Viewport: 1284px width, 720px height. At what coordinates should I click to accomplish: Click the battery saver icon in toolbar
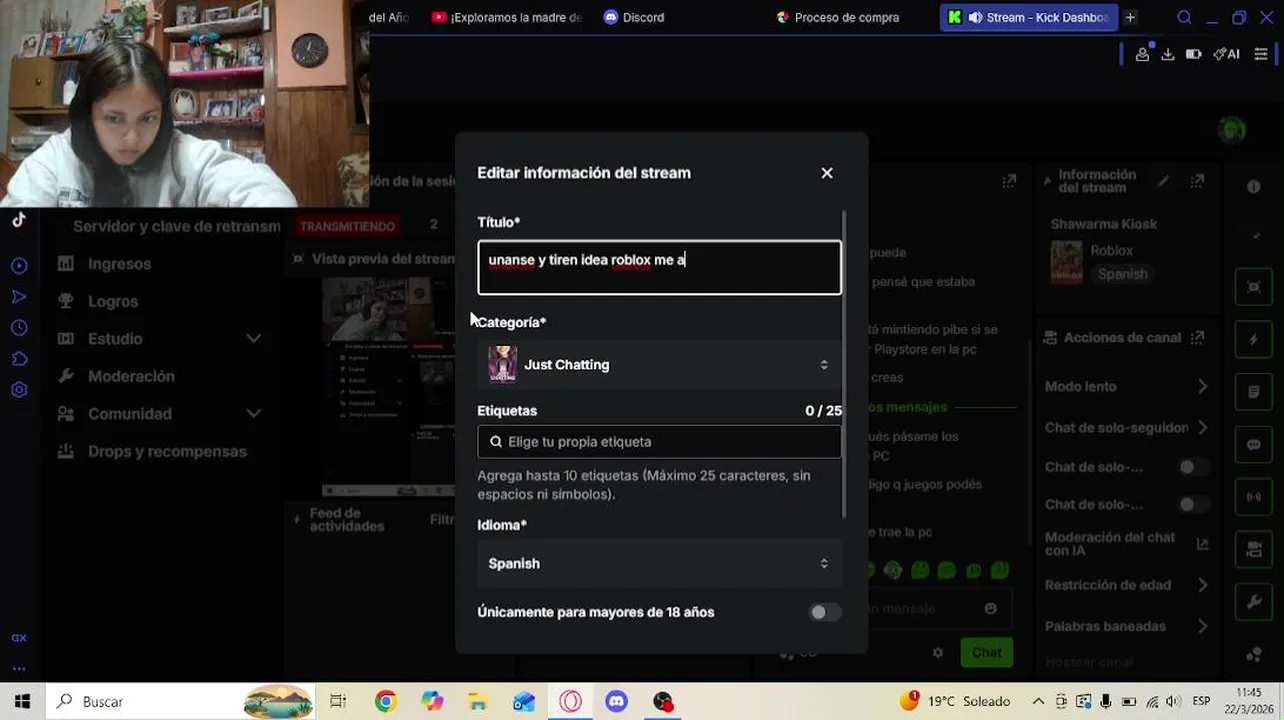[x=1193, y=54]
